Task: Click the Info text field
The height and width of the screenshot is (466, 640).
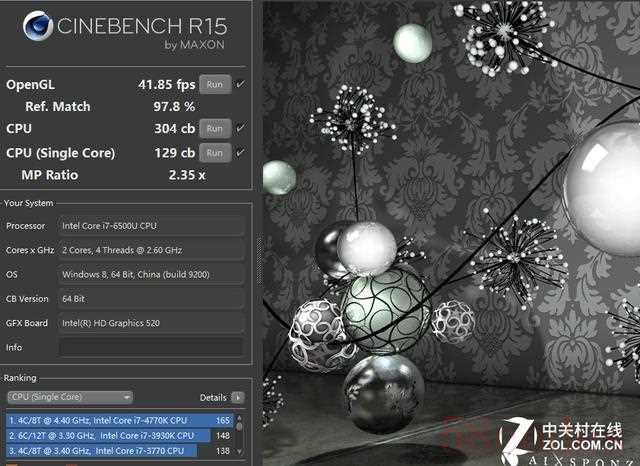Action: pyautogui.click(x=150, y=347)
